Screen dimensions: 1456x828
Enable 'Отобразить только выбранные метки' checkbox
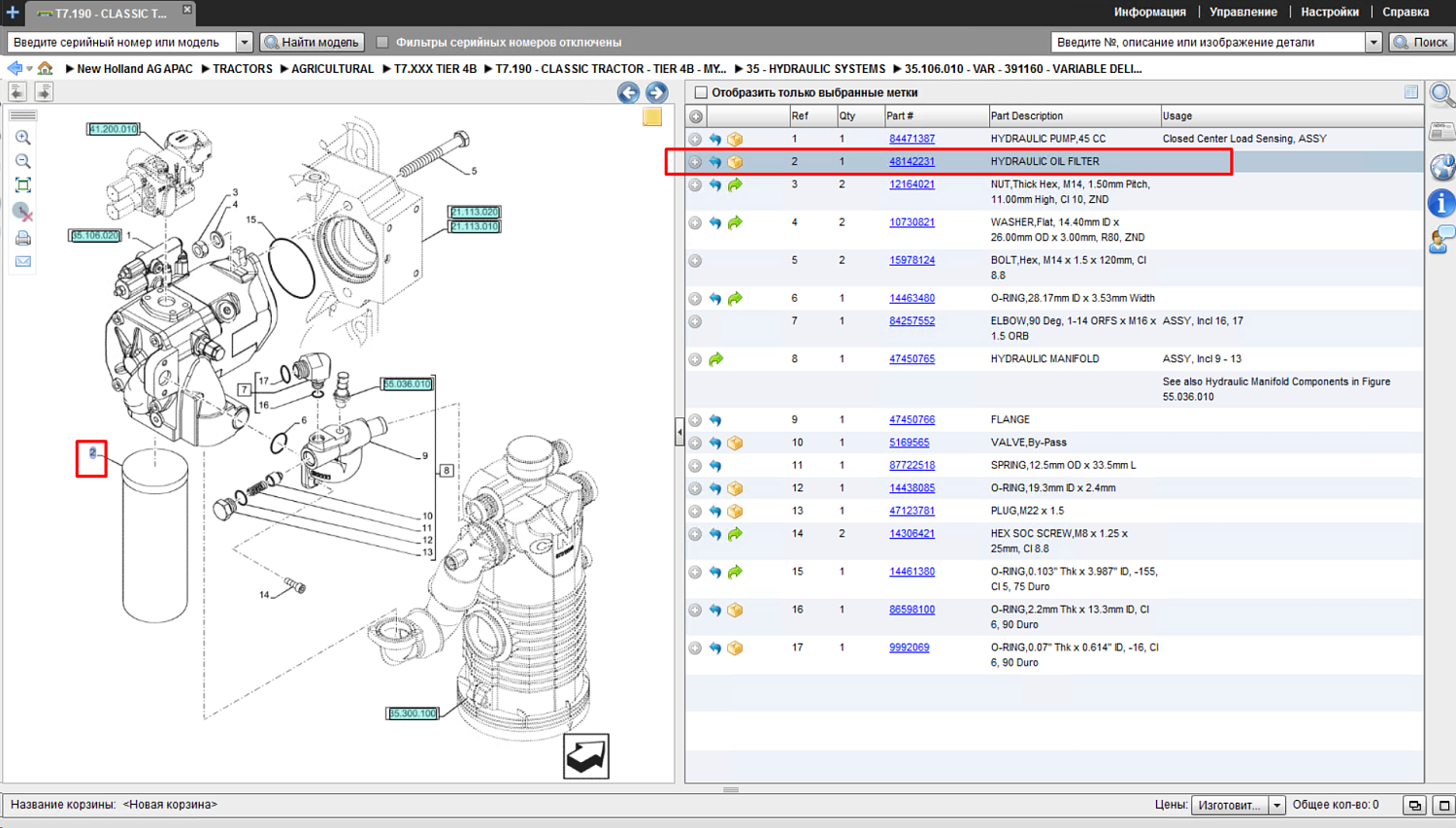pyautogui.click(x=701, y=92)
